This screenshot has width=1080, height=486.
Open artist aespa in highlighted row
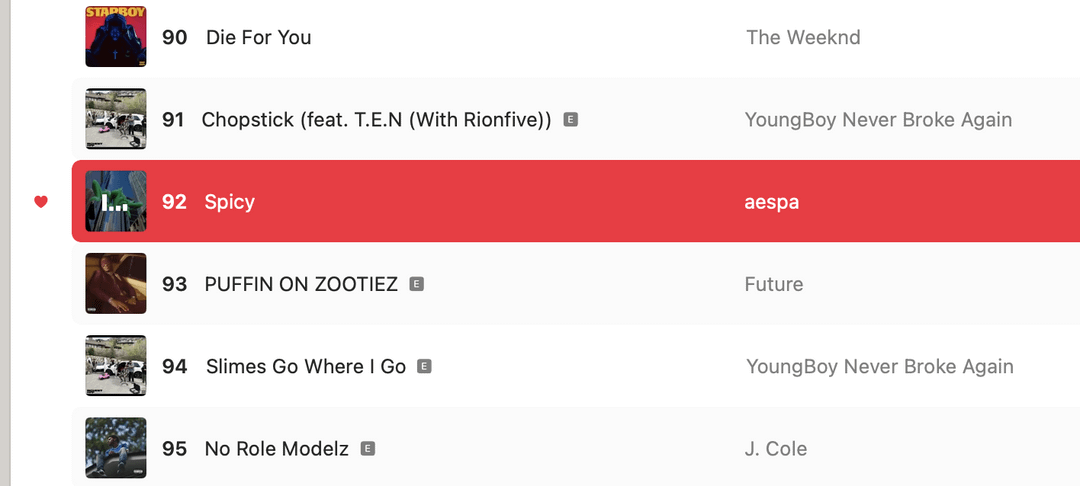tap(772, 202)
